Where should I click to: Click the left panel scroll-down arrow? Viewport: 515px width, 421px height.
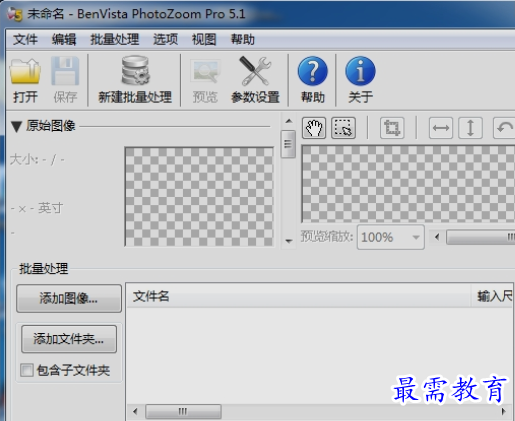point(289,241)
